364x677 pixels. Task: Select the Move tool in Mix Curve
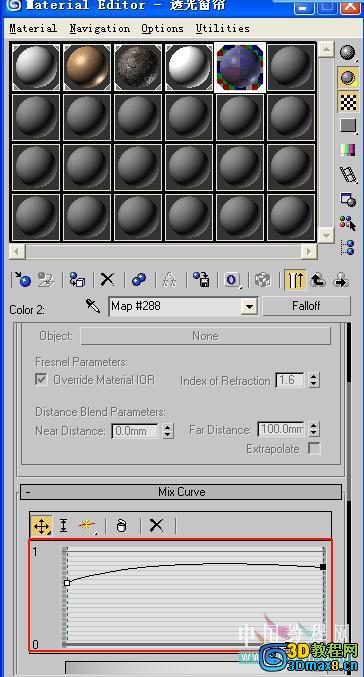(x=41, y=526)
